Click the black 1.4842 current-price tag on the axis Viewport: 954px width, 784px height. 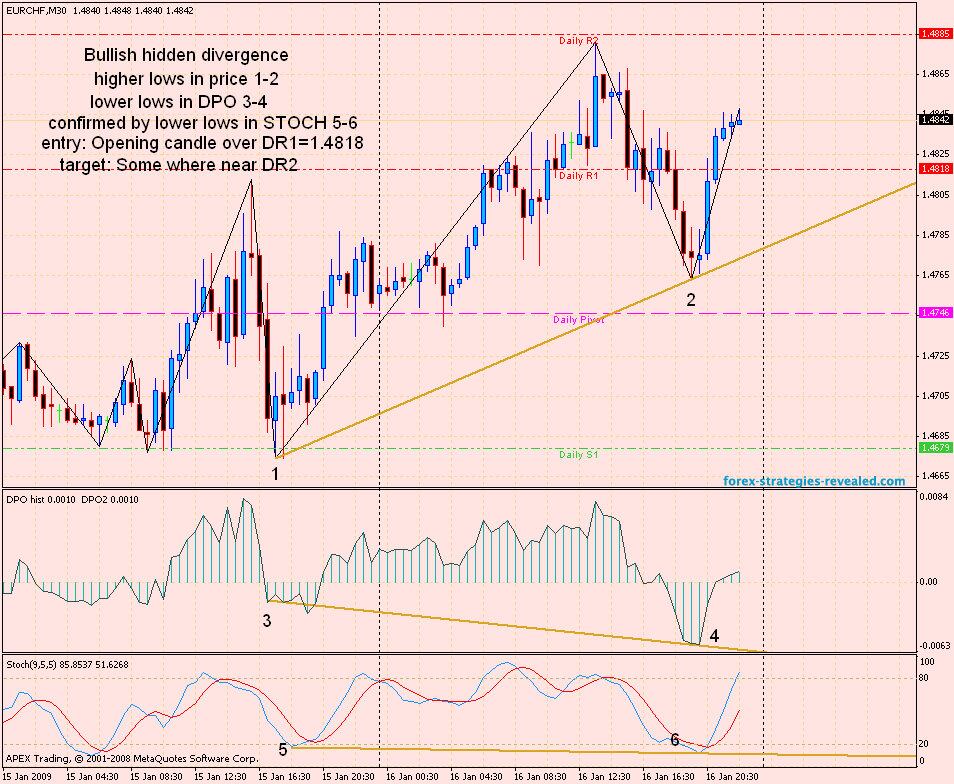[x=935, y=120]
